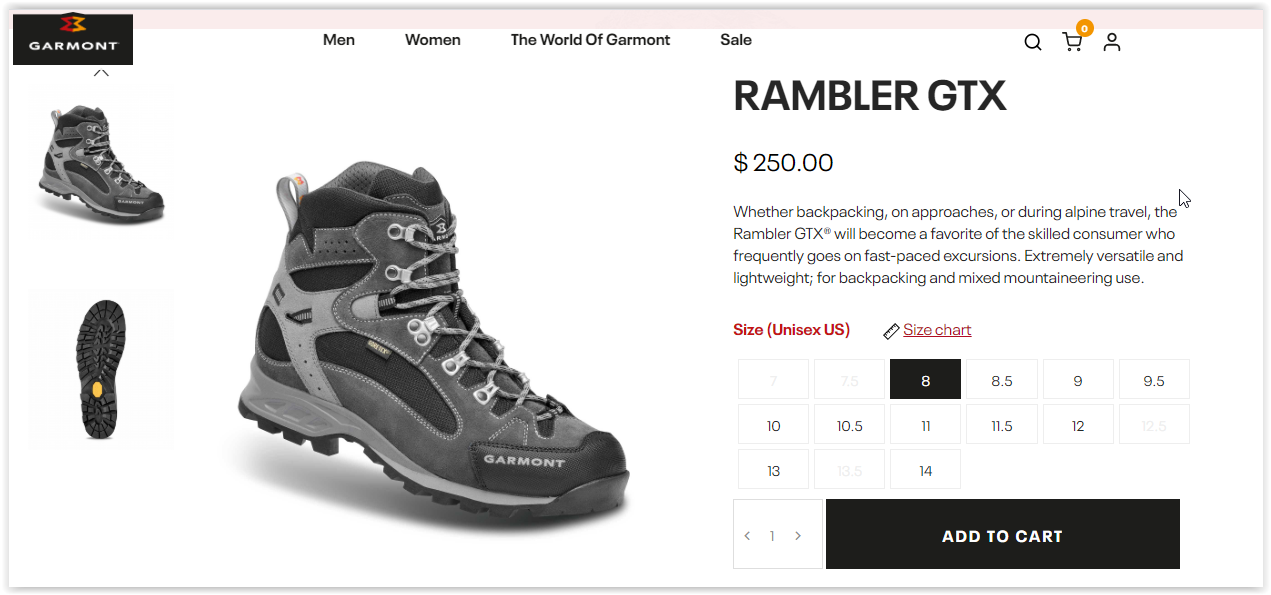Click the Garmont logo
This screenshot has height=595, width=1271.
[x=73, y=38]
